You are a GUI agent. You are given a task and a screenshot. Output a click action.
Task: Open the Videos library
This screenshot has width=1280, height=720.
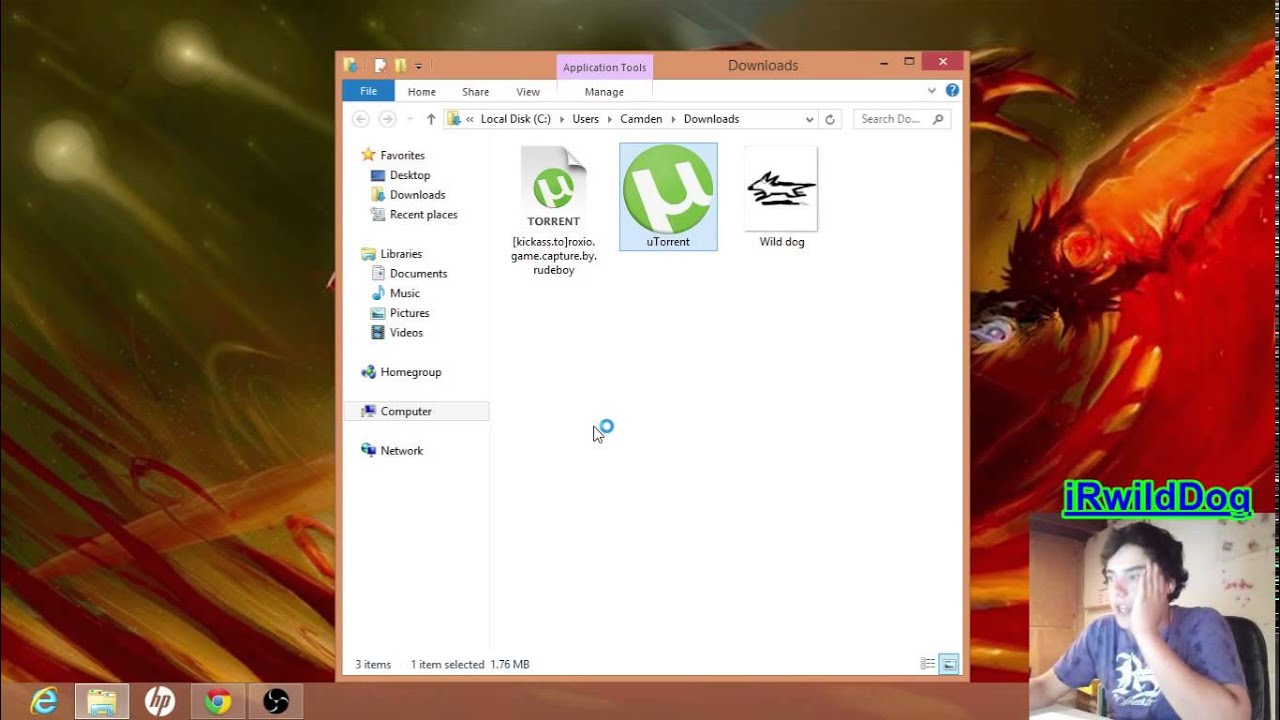pyautogui.click(x=406, y=332)
